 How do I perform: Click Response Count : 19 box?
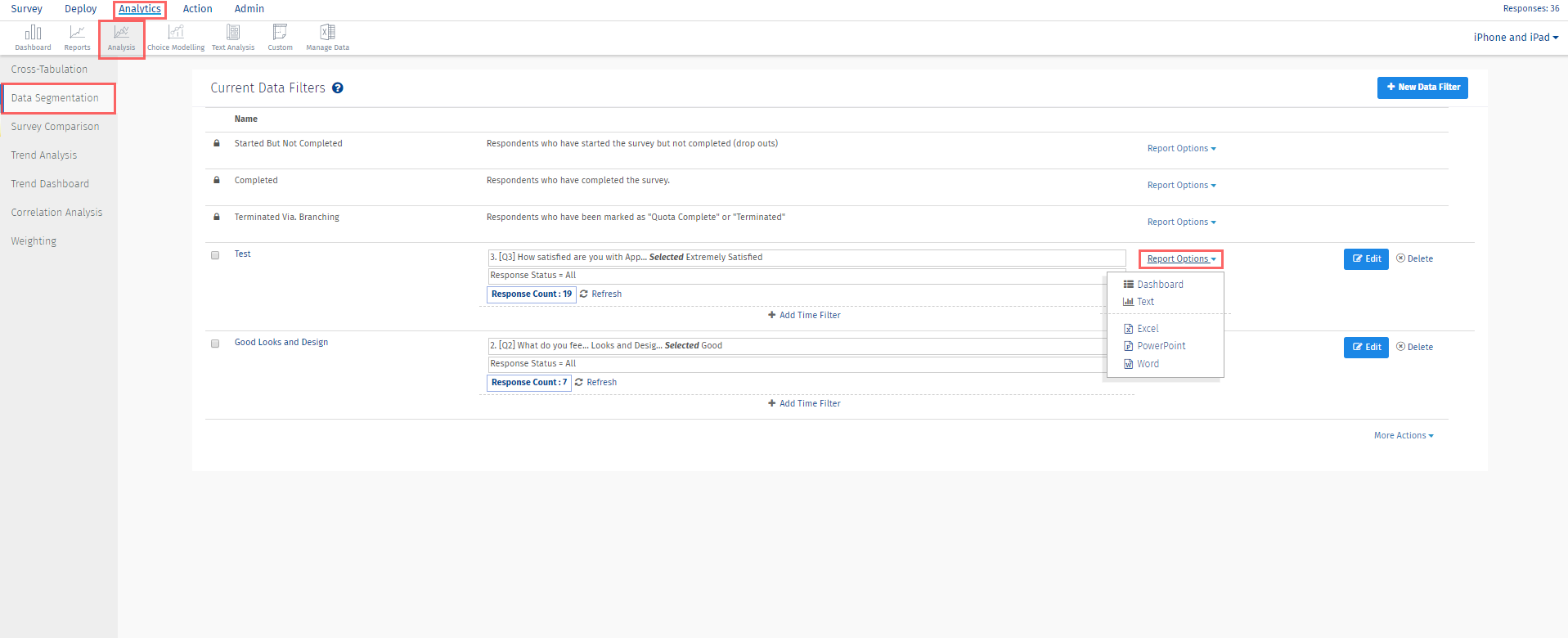[x=532, y=294]
